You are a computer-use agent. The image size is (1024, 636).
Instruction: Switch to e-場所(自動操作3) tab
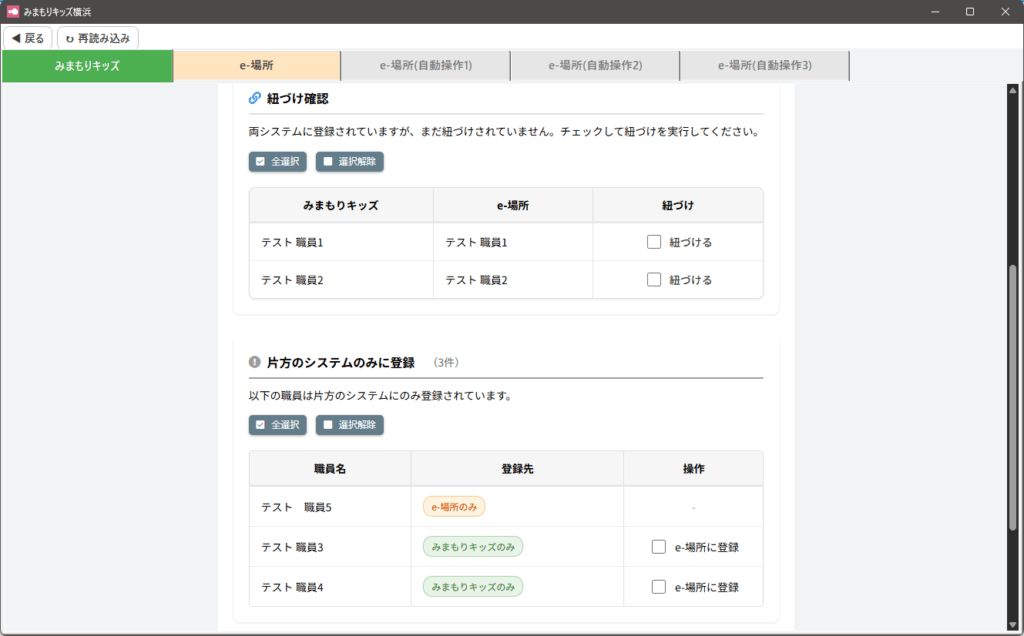(x=764, y=66)
